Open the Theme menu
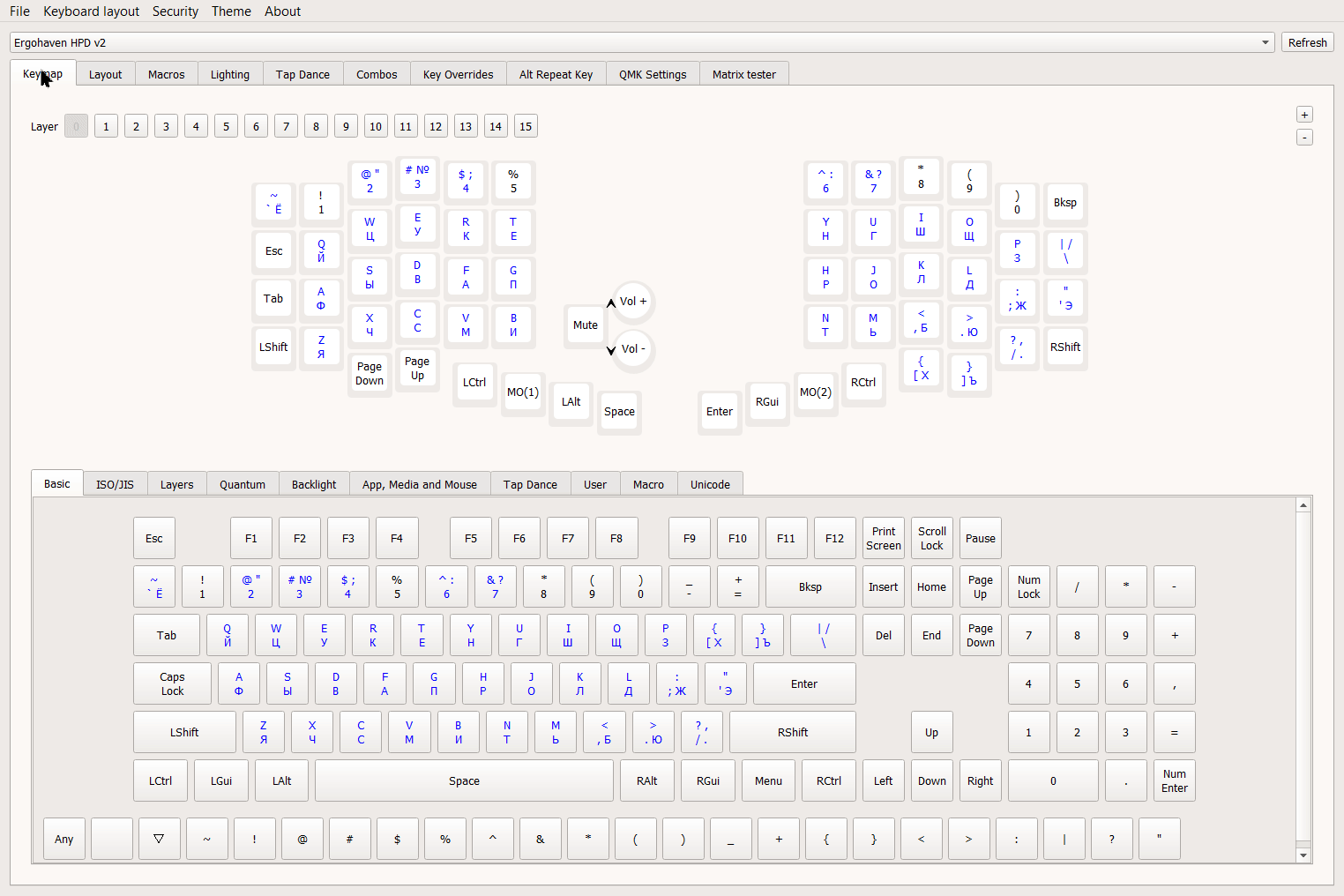The width and height of the screenshot is (1344, 896). tap(231, 11)
